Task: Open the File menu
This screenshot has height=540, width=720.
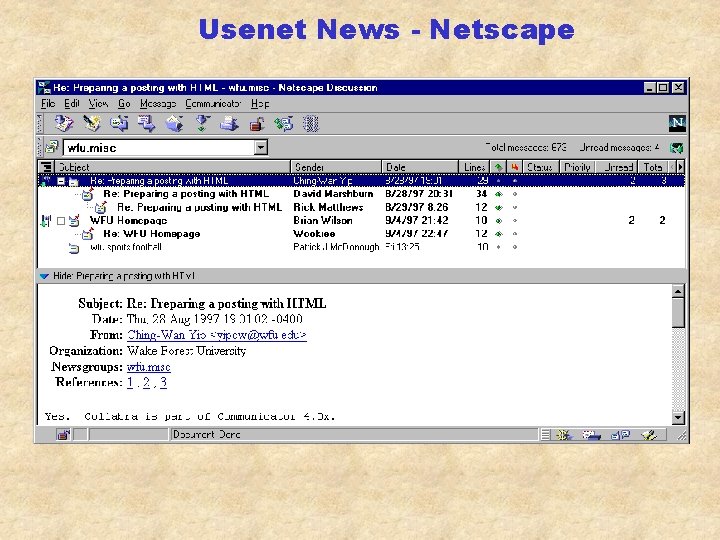Action: coord(48,104)
